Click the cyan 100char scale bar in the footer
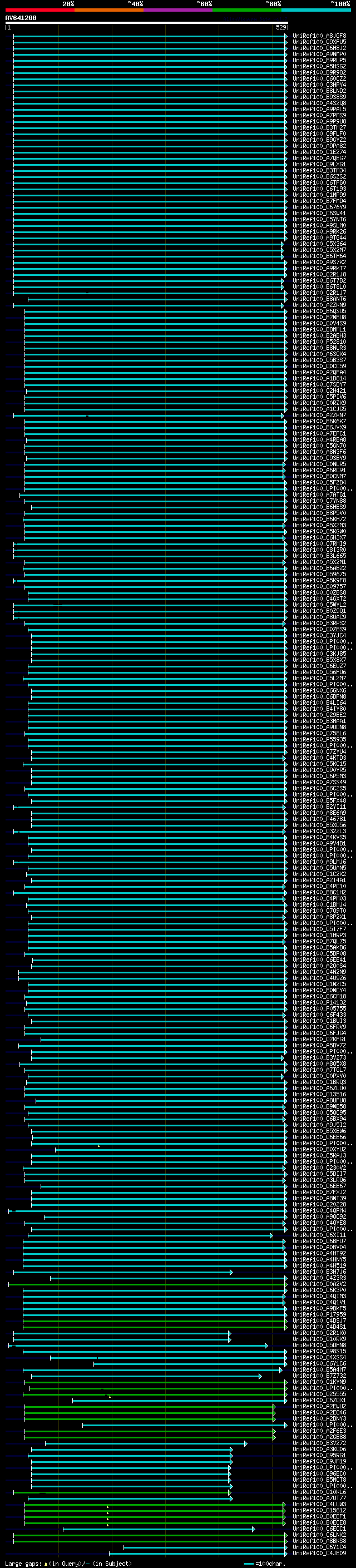Viewport: 356px width, 1568px height. coord(248,1564)
